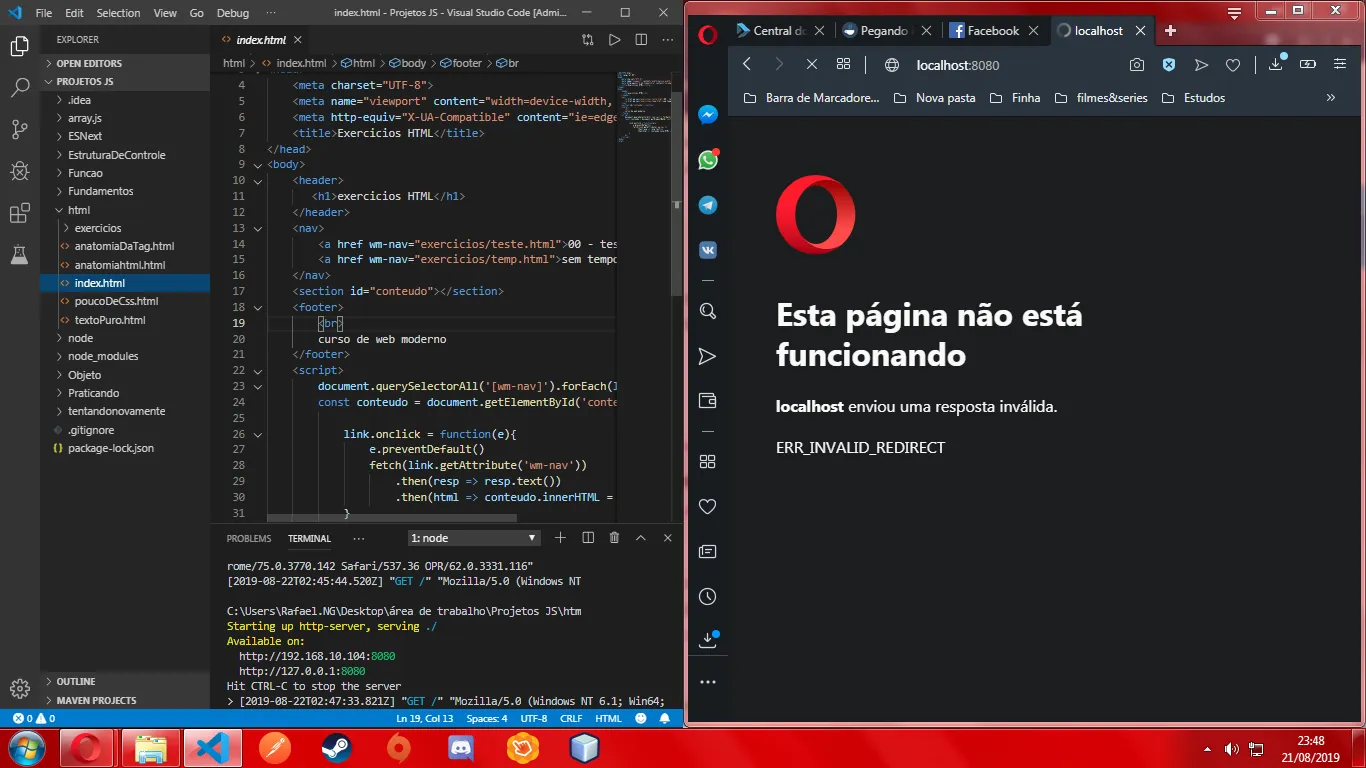Open the Source Control view in activity bar

19,129
